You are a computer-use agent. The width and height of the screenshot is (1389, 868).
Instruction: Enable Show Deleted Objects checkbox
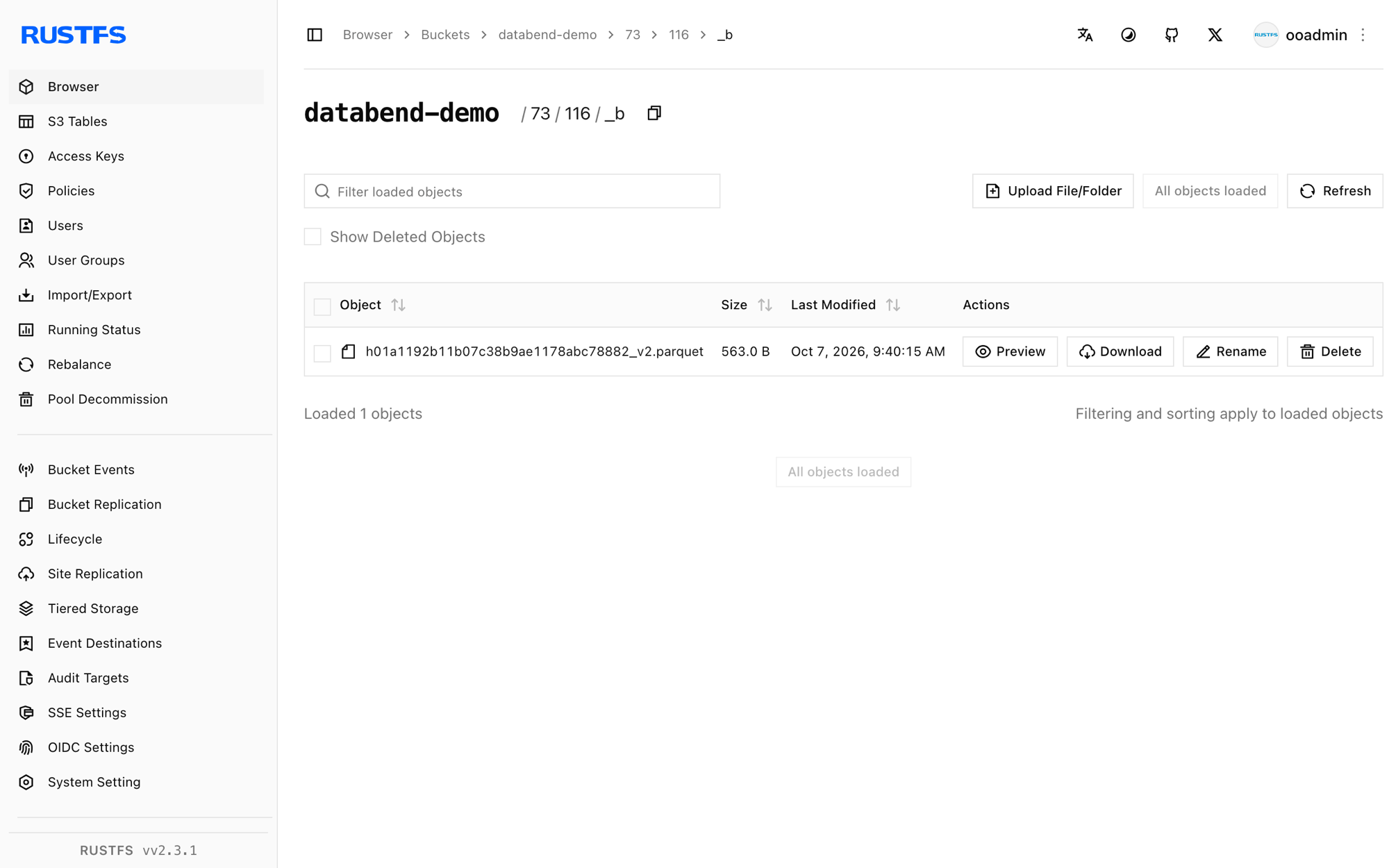pos(313,237)
